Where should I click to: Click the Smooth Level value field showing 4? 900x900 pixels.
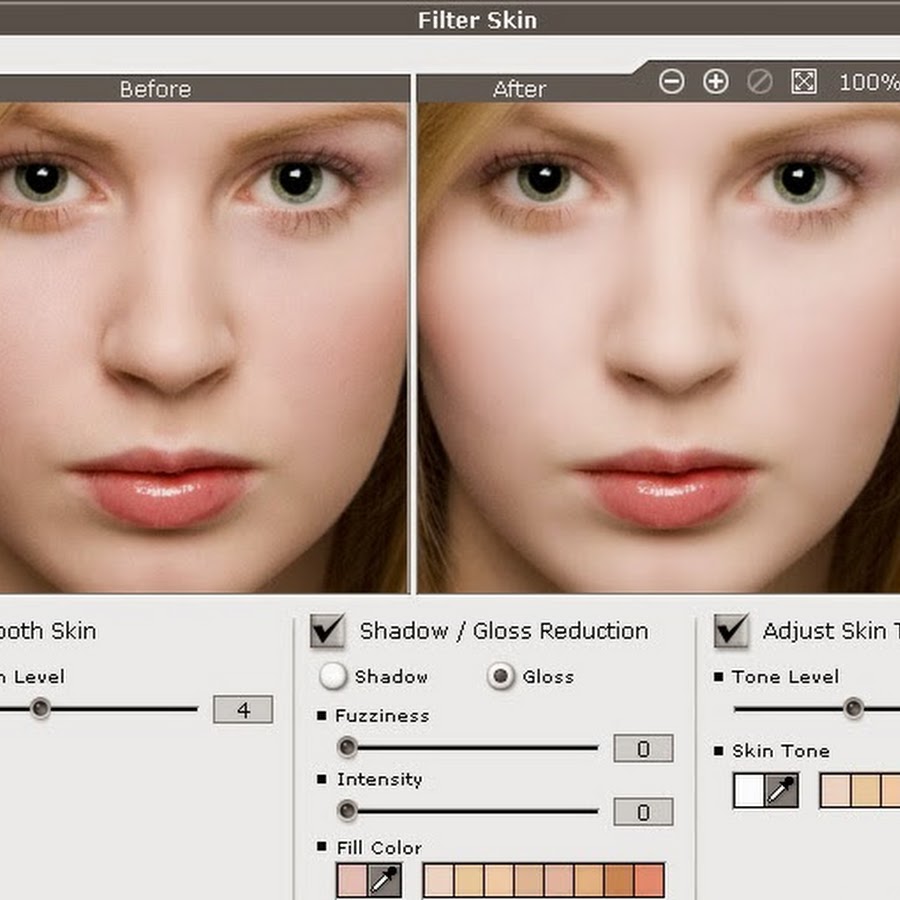(x=243, y=709)
